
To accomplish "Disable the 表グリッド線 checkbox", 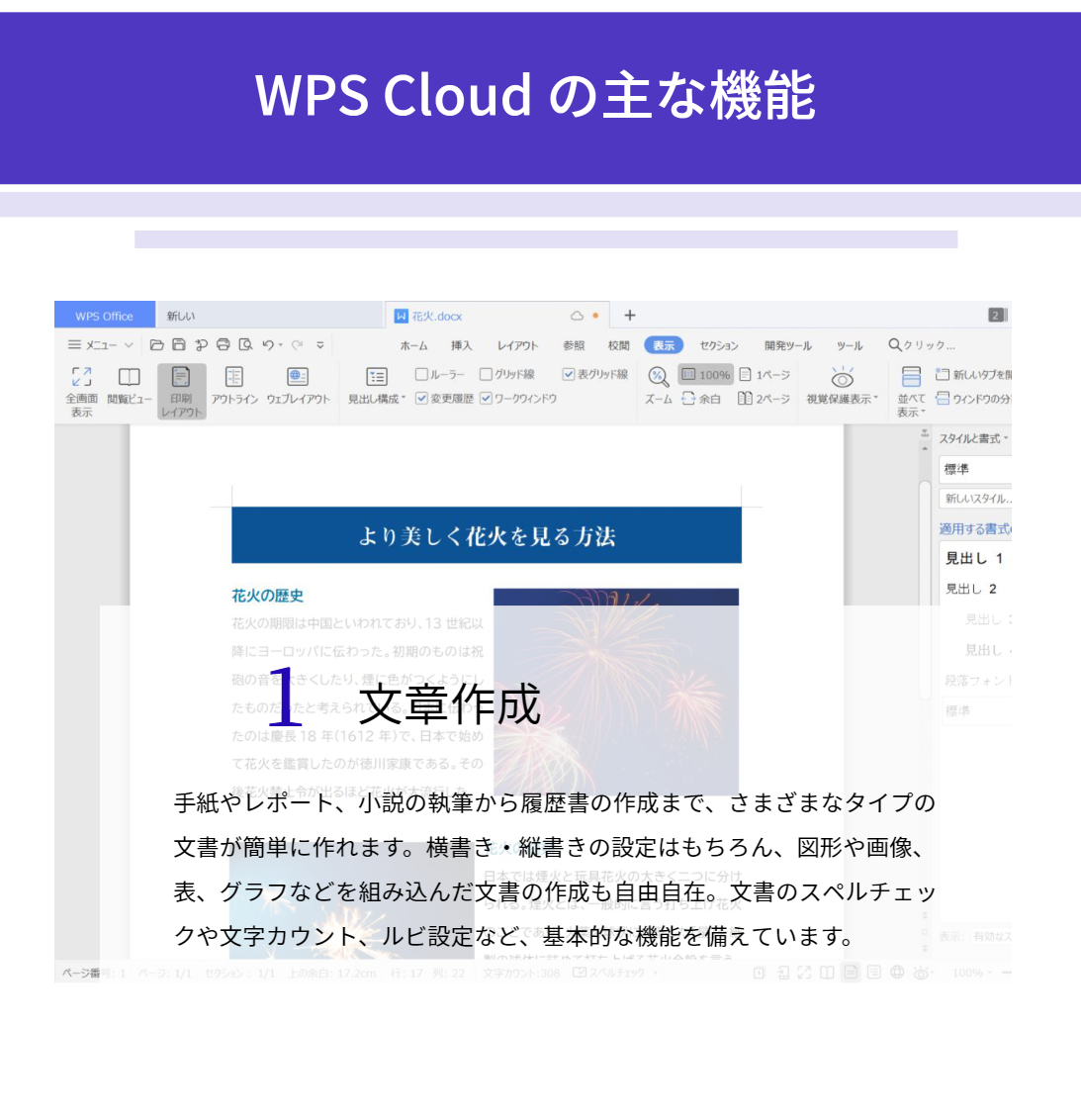I will [569, 372].
